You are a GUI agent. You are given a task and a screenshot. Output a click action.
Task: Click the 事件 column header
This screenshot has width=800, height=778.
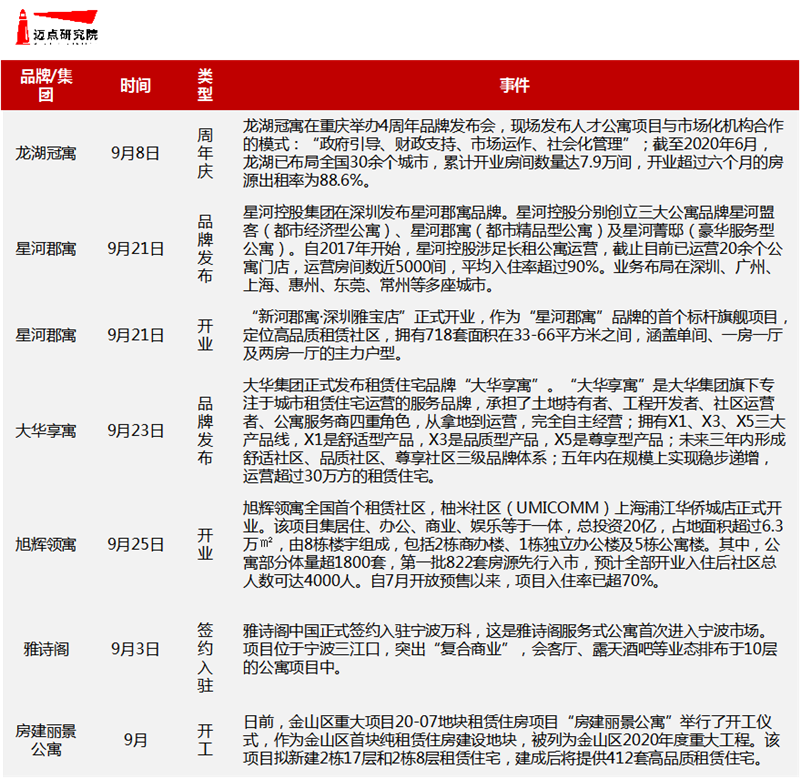click(514, 85)
